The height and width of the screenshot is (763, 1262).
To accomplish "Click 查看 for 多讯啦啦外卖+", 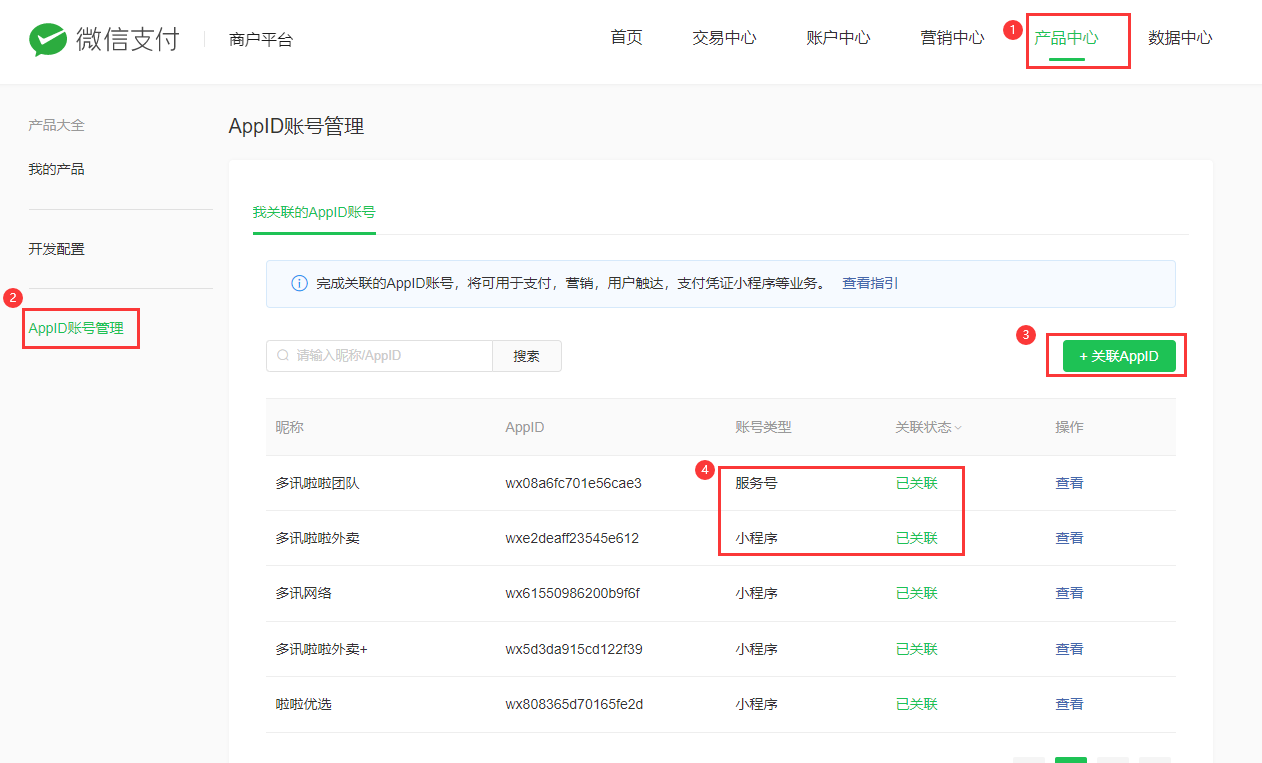I will [x=1069, y=649].
